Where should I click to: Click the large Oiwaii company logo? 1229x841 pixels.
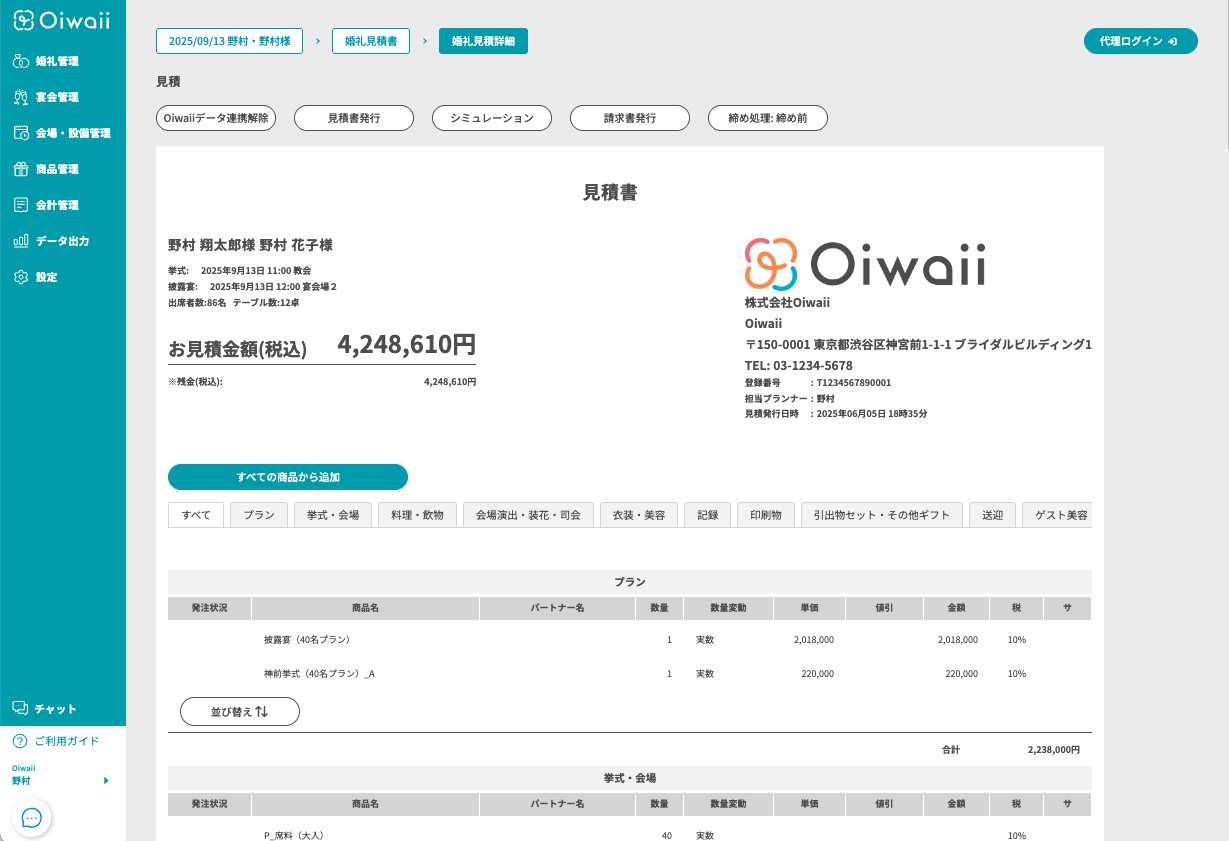(866, 264)
